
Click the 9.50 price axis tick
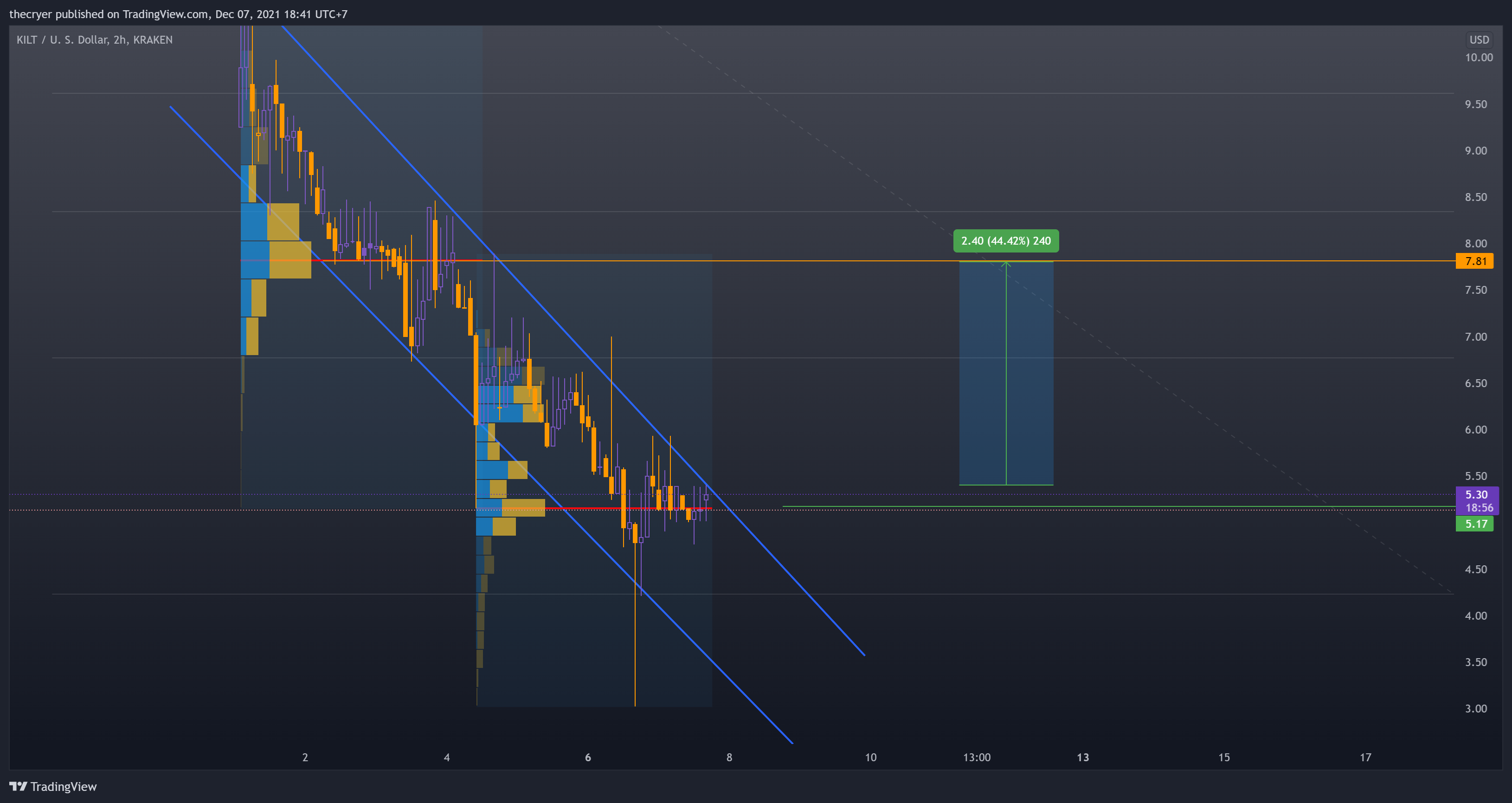click(1476, 104)
